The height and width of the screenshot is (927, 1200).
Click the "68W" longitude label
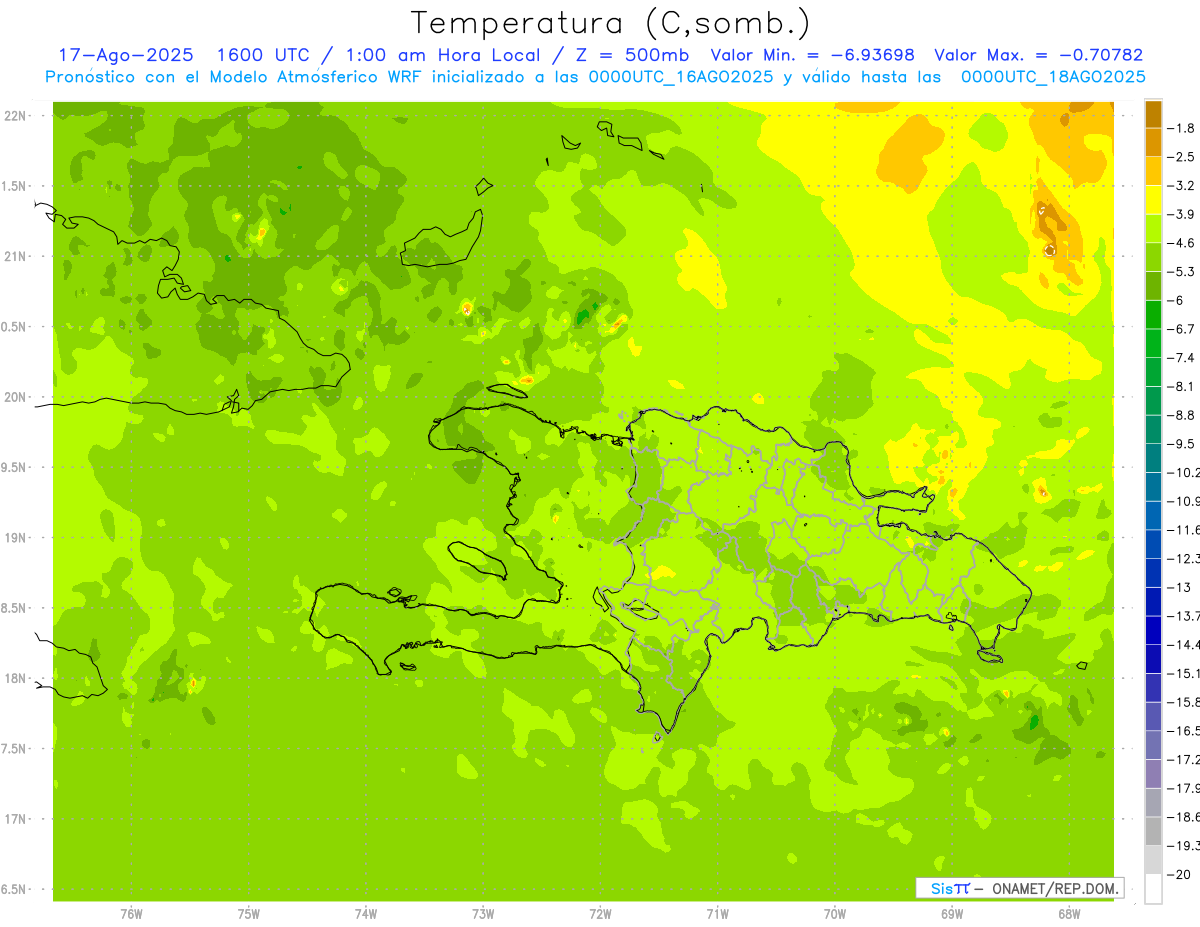pos(1069,915)
